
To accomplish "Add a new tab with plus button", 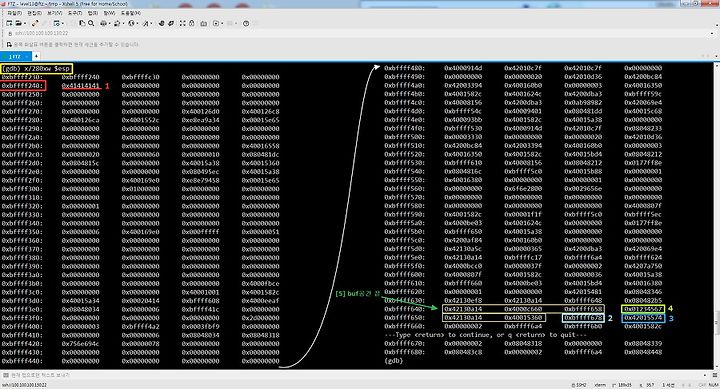I will coord(36,56).
